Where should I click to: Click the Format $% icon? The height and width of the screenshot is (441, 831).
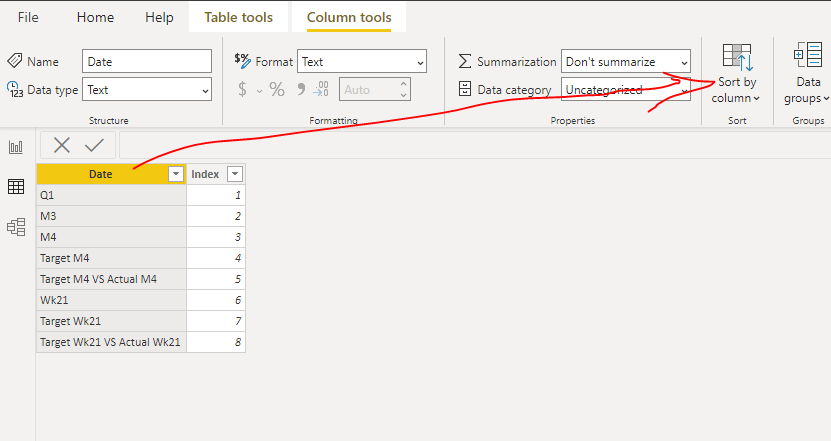pos(243,60)
